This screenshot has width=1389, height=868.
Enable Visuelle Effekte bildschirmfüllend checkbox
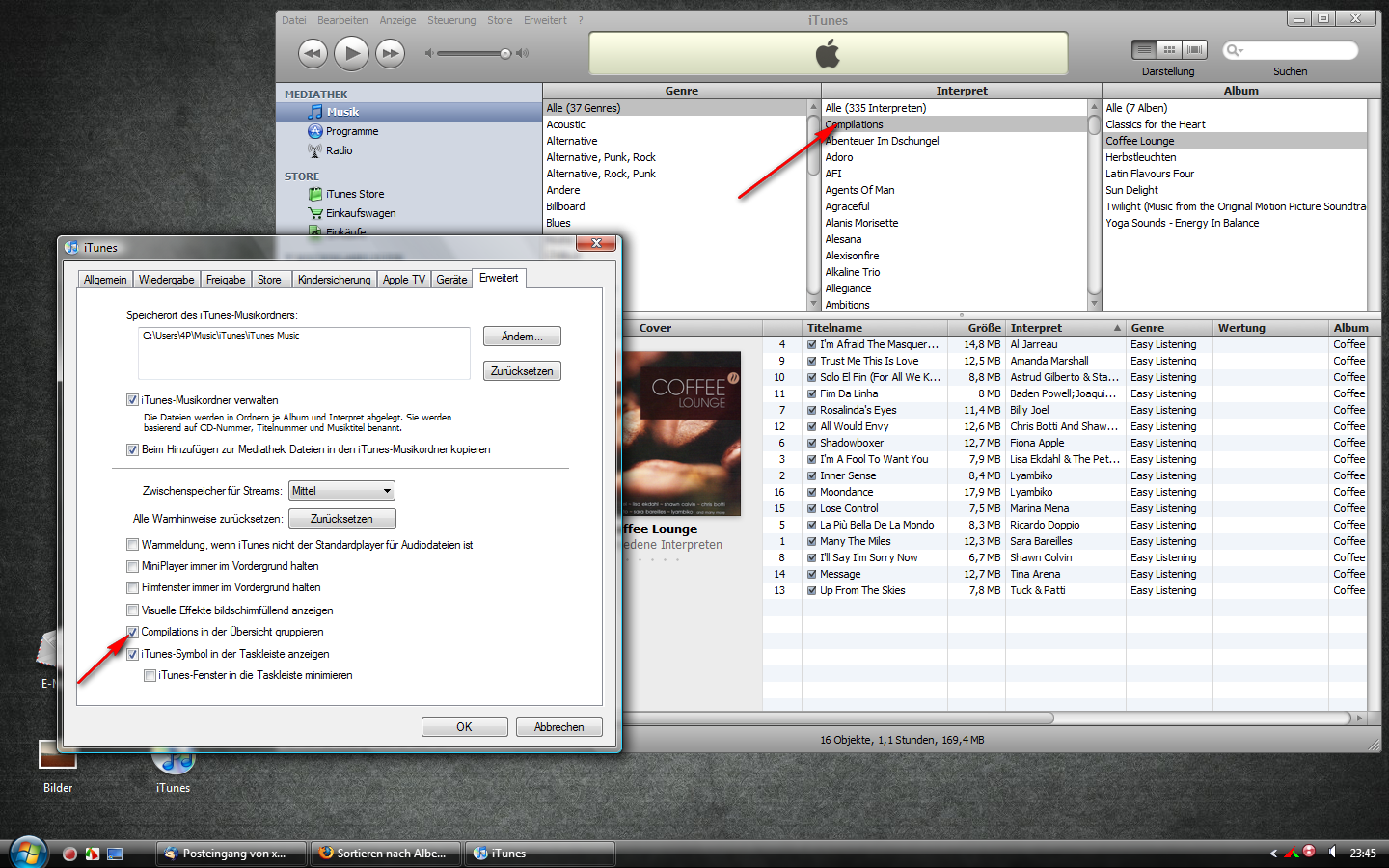pyautogui.click(x=132, y=610)
